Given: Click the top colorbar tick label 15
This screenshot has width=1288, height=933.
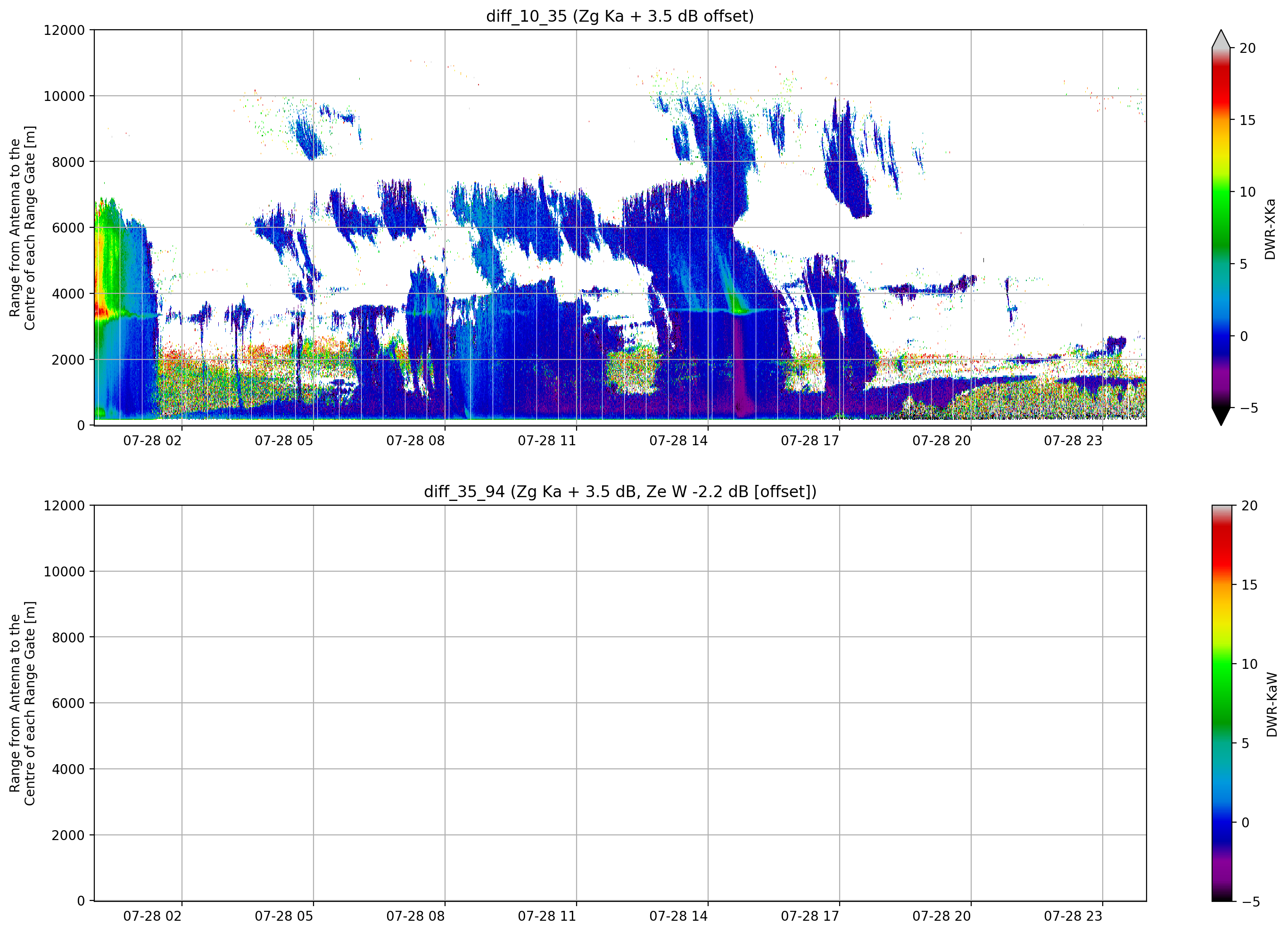Looking at the screenshot, I should coord(1247,120).
